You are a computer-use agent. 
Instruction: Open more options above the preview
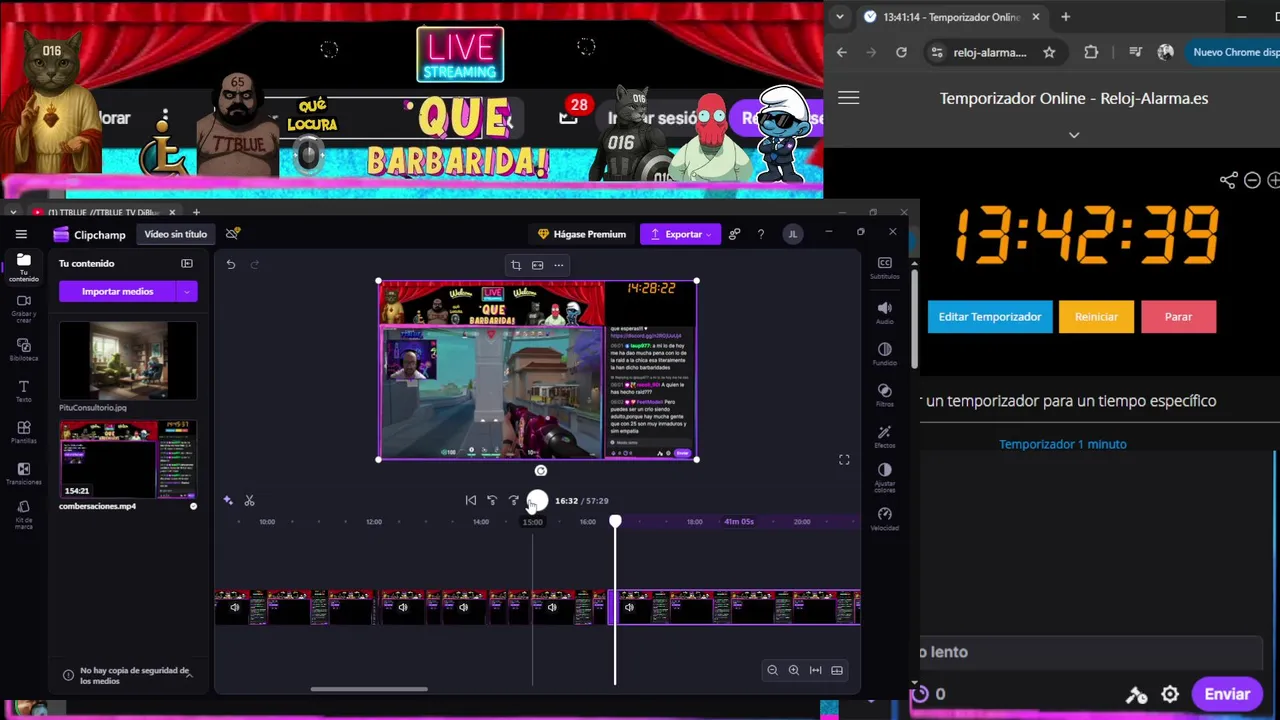click(558, 265)
